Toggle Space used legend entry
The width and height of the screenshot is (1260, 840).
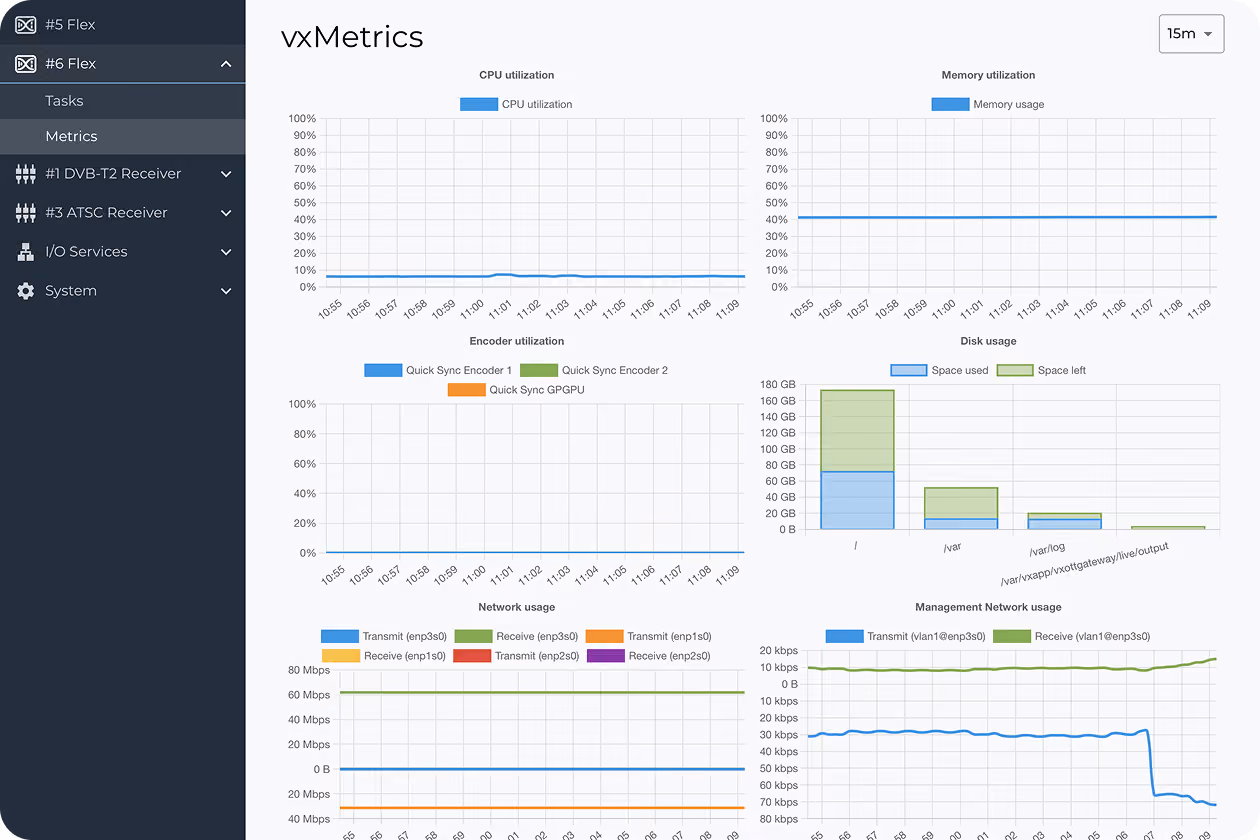[939, 370]
